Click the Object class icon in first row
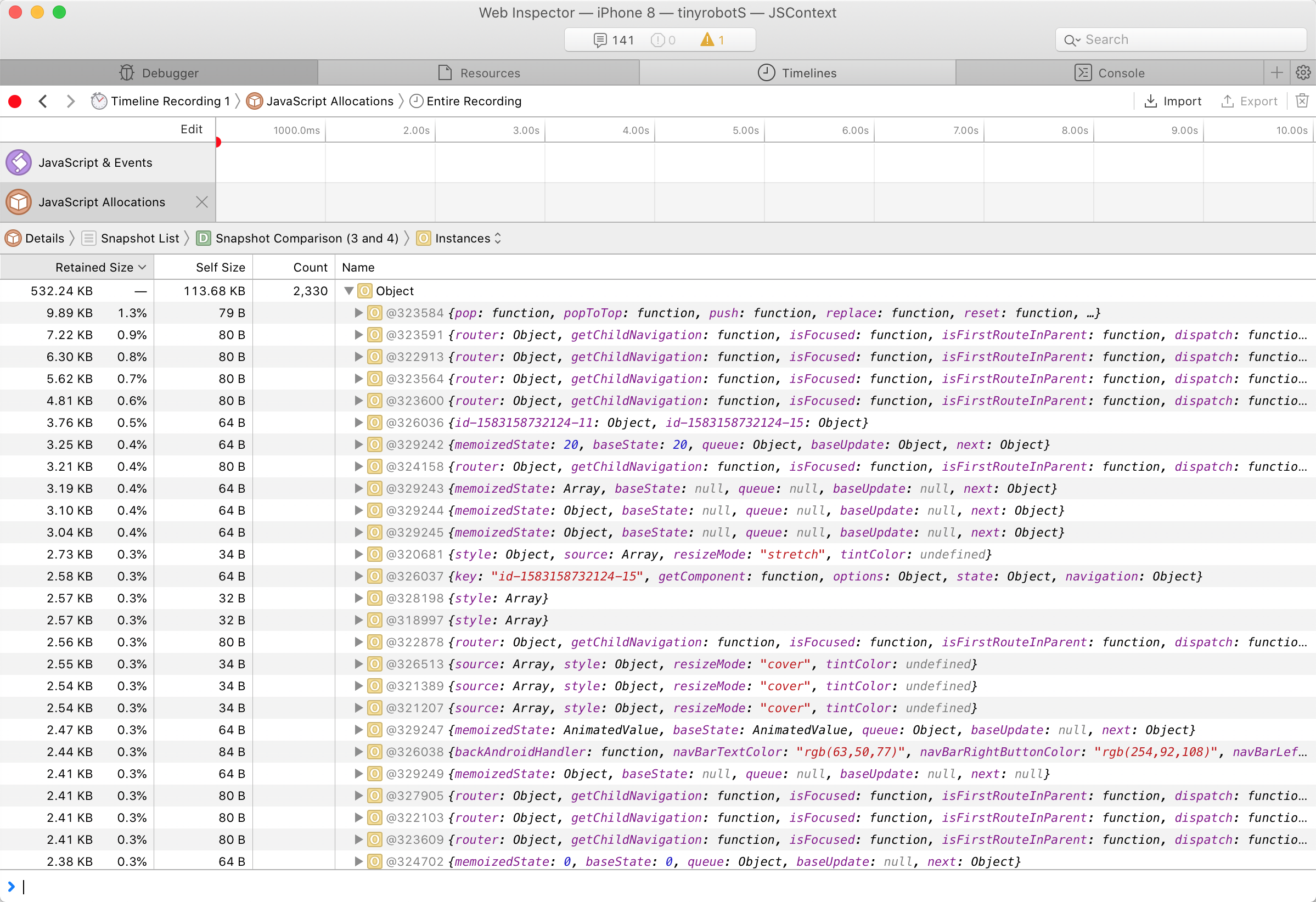This screenshot has height=902, width=1316. [365, 291]
